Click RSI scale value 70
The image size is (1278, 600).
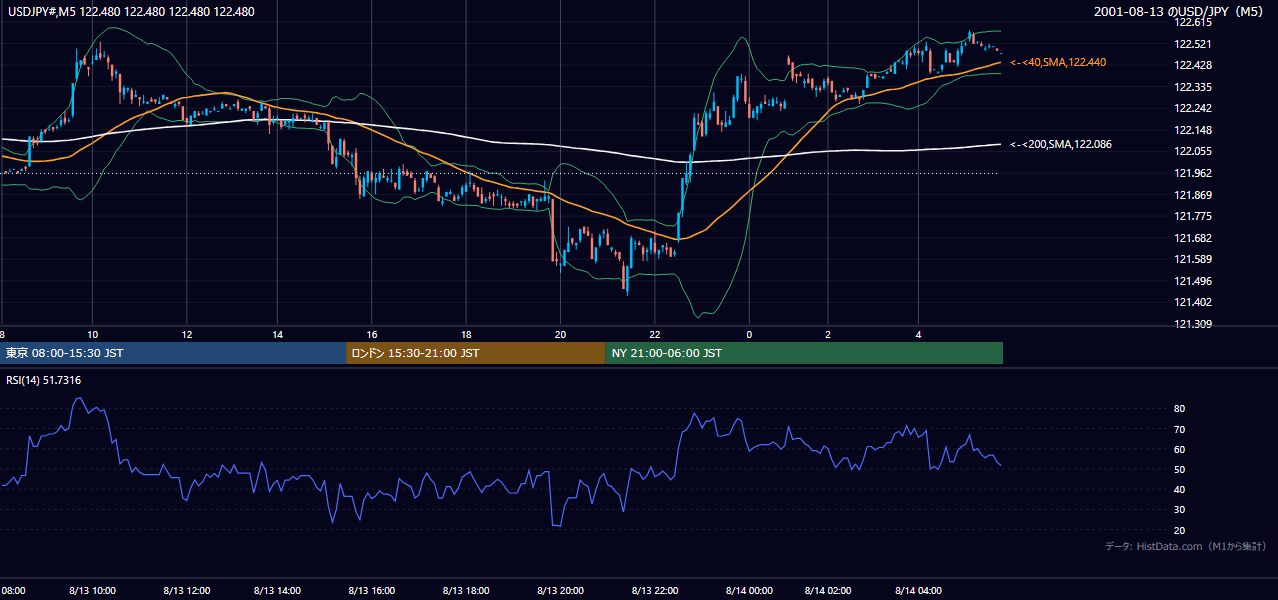point(1180,429)
